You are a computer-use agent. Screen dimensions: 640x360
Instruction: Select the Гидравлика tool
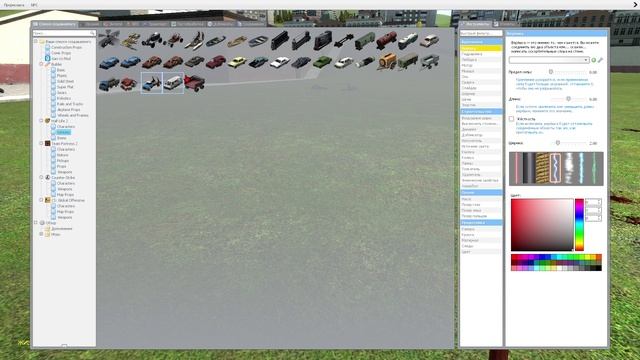click(481, 54)
